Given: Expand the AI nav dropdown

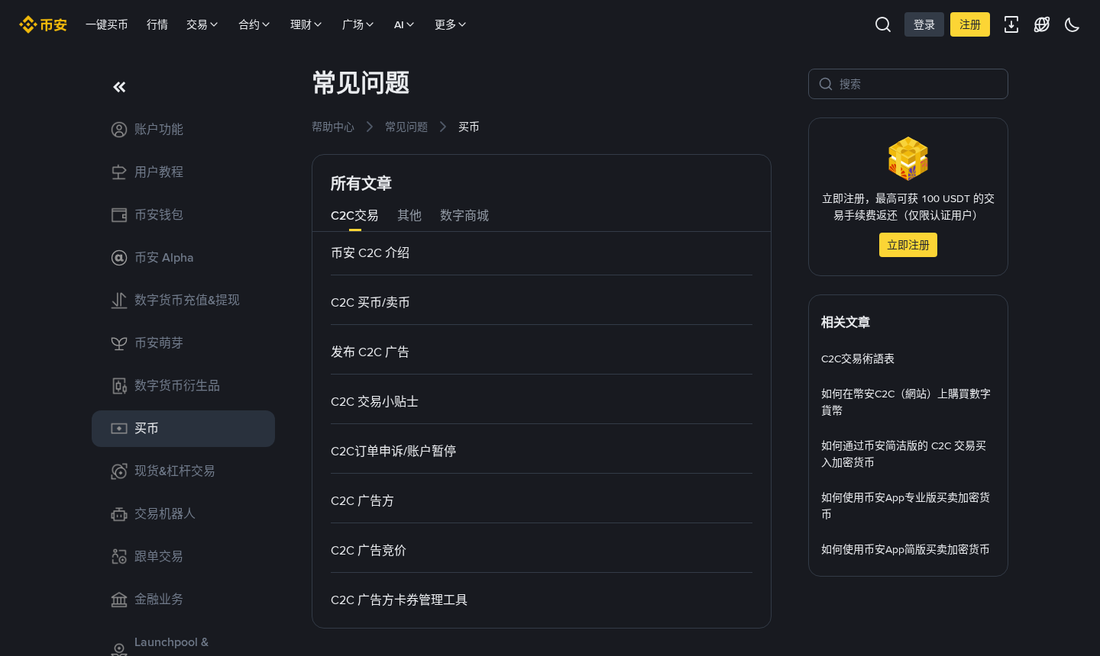Looking at the screenshot, I should pyautogui.click(x=404, y=25).
